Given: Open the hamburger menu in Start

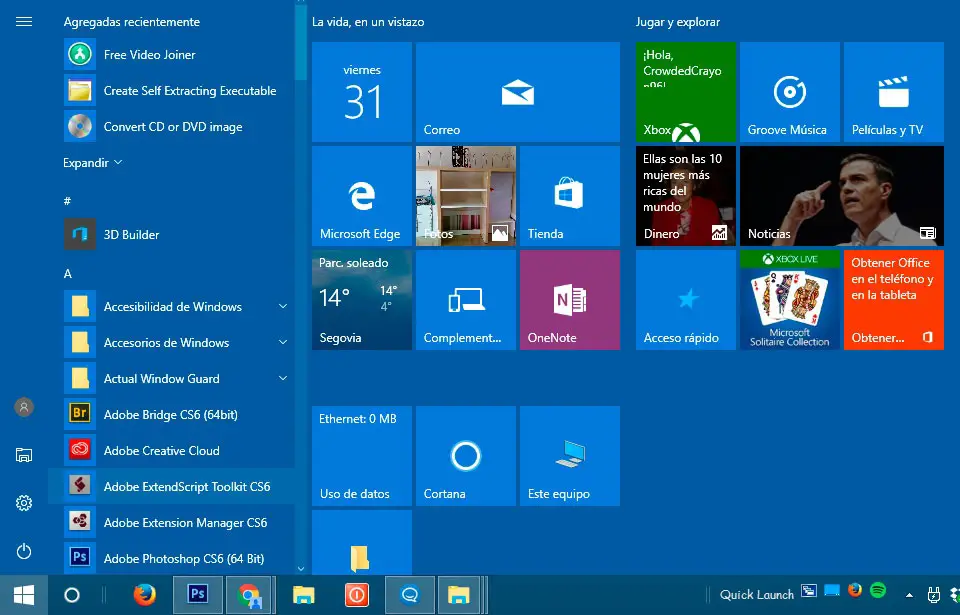Looking at the screenshot, I should coord(24,21).
